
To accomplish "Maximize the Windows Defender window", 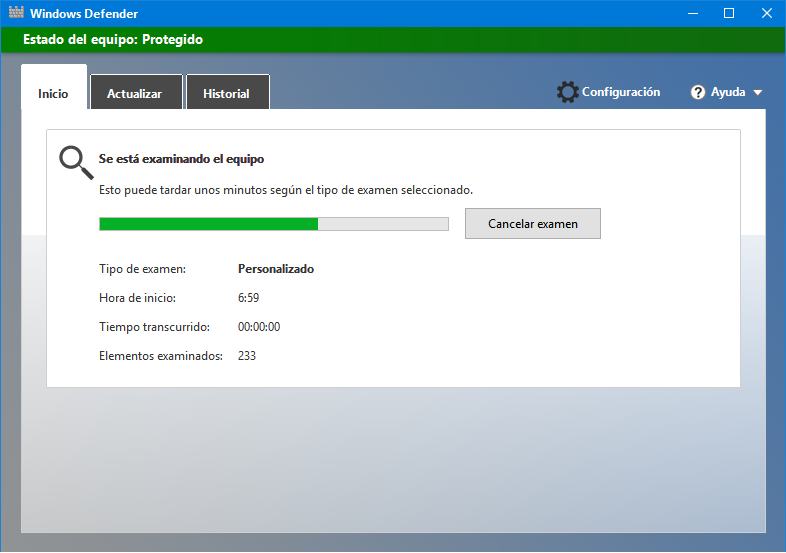I will (x=729, y=14).
